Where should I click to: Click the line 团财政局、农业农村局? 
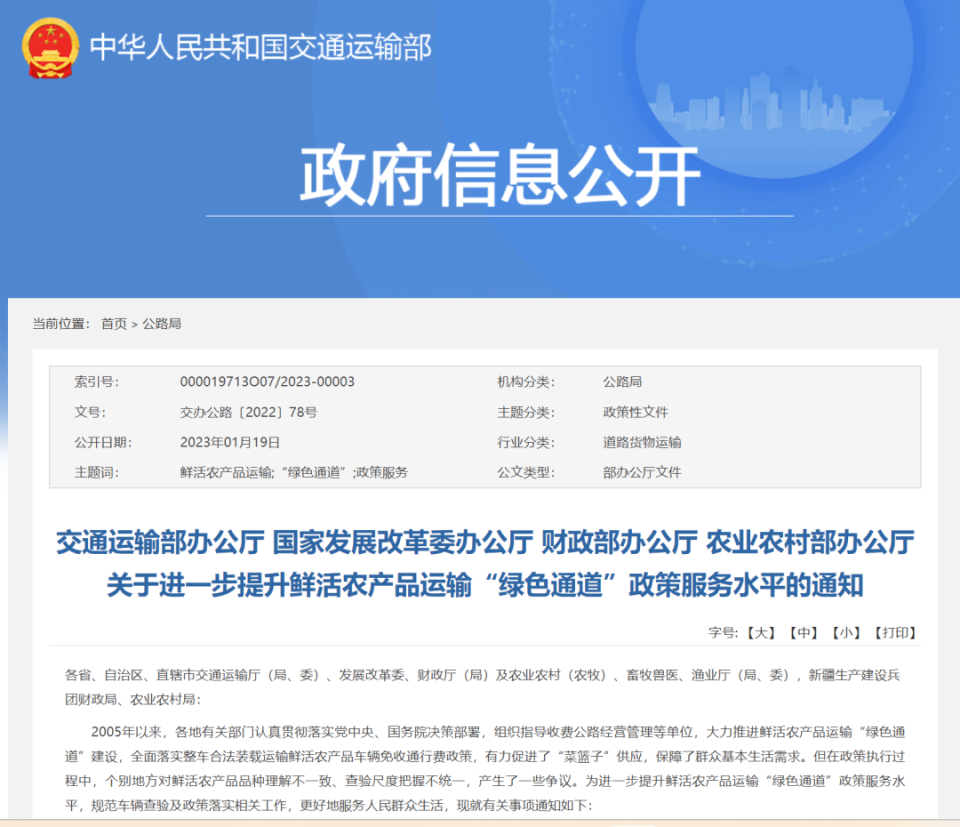coord(133,699)
